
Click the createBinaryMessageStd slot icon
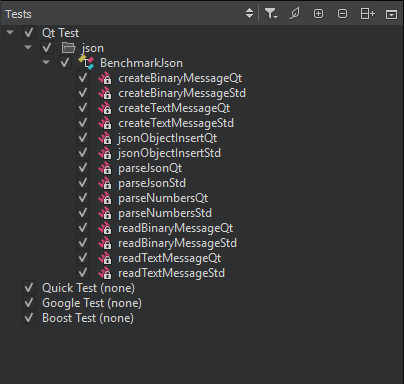click(x=105, y=93)
